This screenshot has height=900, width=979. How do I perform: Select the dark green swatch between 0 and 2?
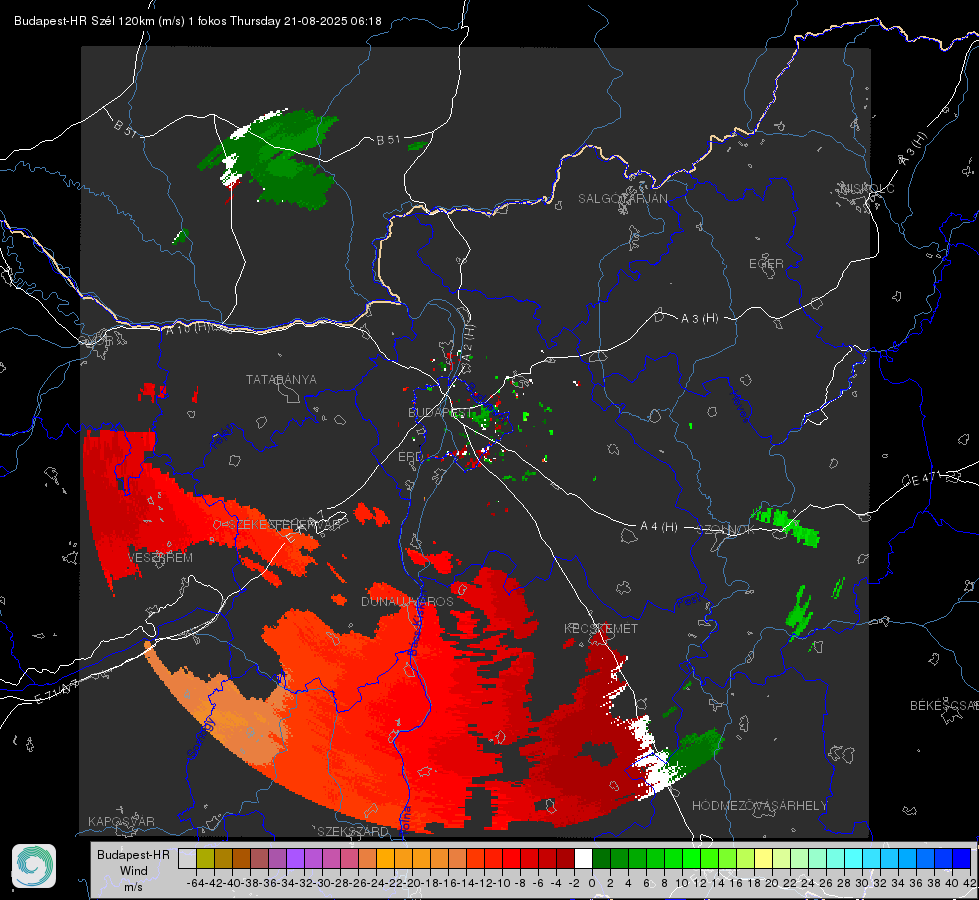[601, 859]
